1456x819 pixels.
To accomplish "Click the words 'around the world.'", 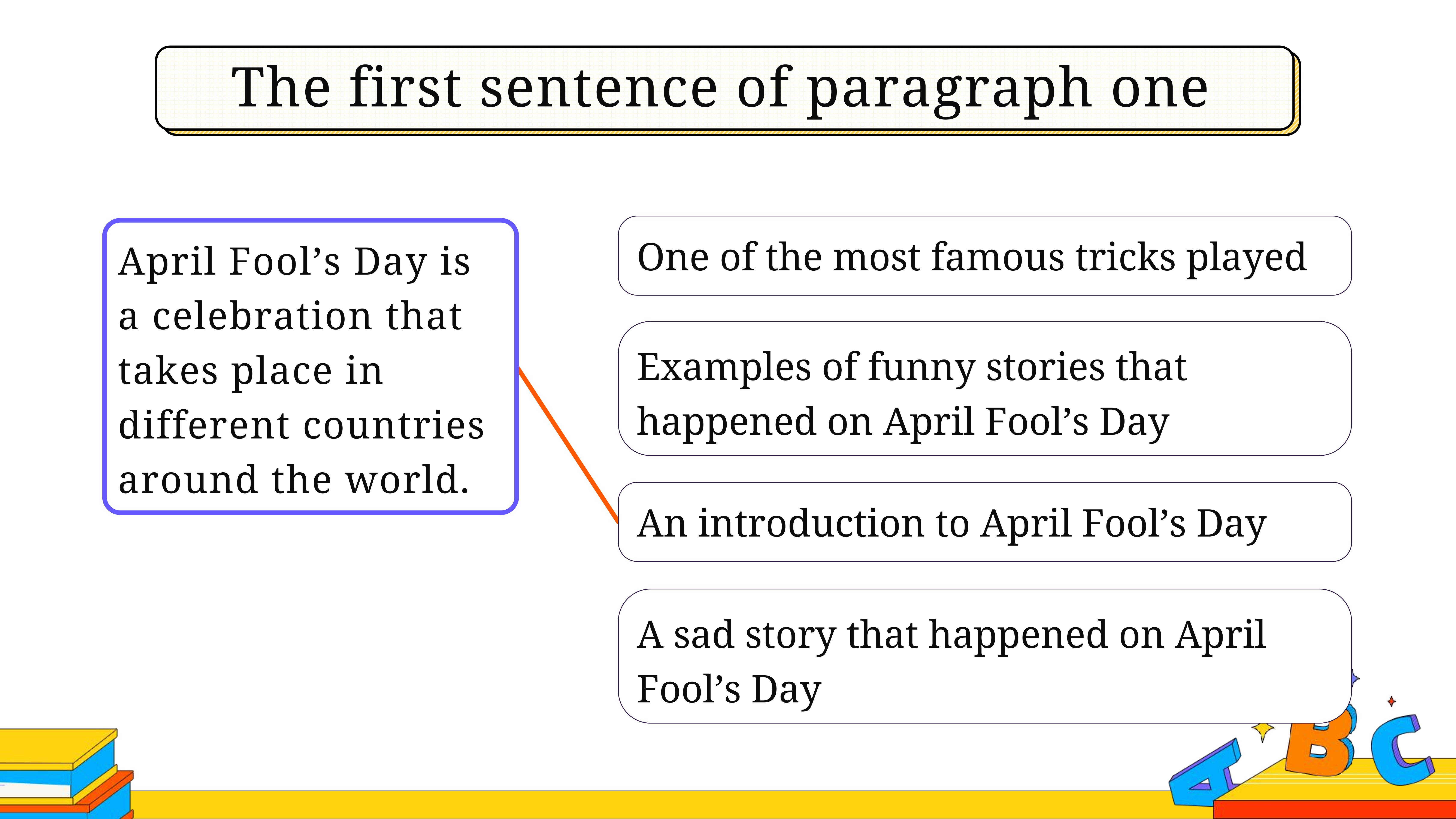I will [294, 479].
